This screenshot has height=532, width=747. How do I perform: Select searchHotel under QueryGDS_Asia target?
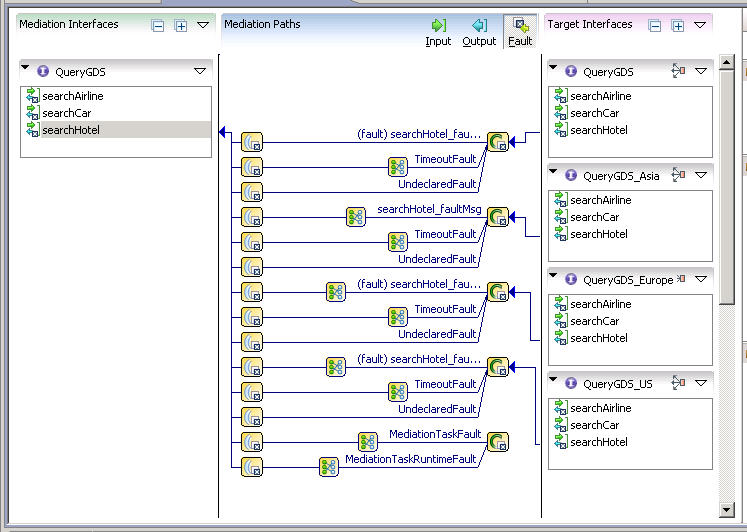click(x=598, y=234)
